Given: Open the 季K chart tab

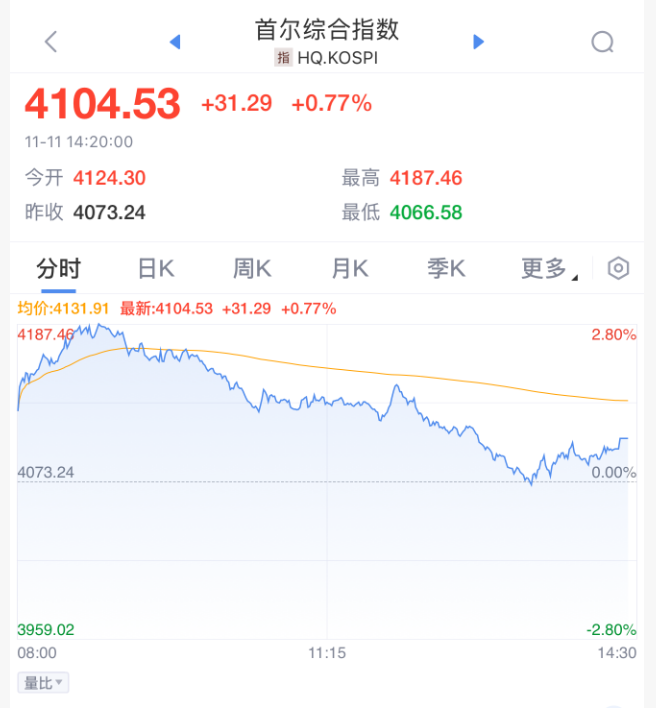Looking at the screenshot, I should click(x=446, y=268).
